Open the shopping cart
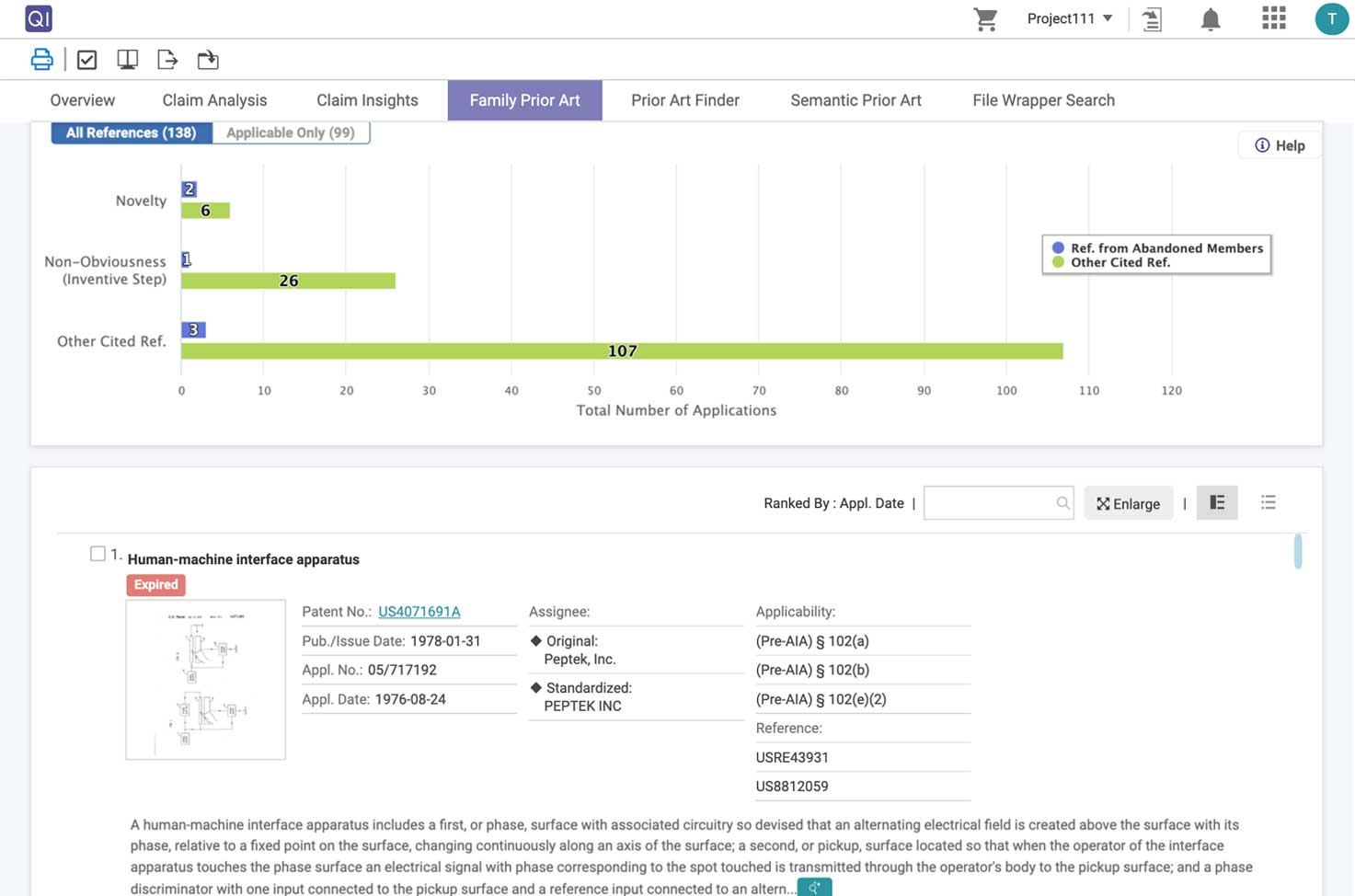 [x=985, y=19]
